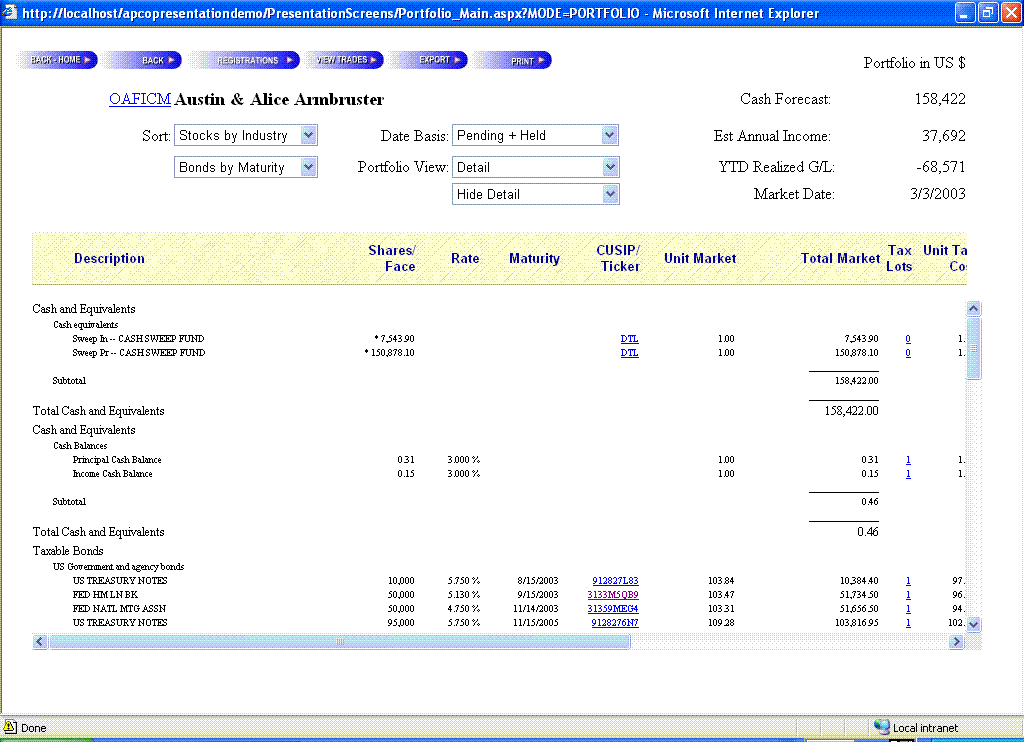Image resolution: width=1024 pixels, height=742 pixels.
Task: Open tax lots link for FED HM LN BK
Action: click(908, 594)
